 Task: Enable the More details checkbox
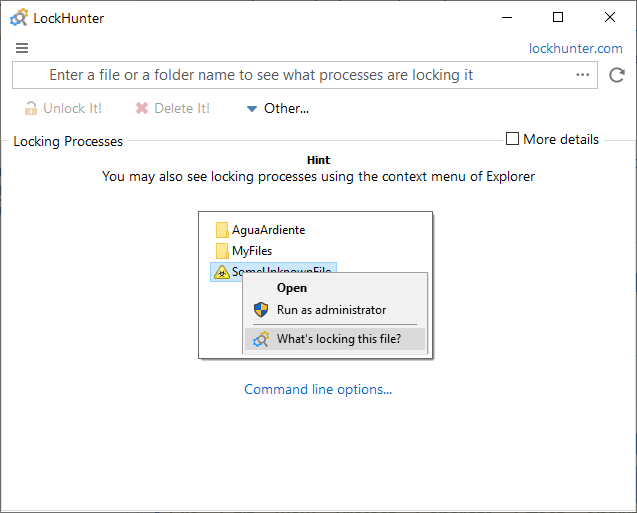tap(512, 139)
